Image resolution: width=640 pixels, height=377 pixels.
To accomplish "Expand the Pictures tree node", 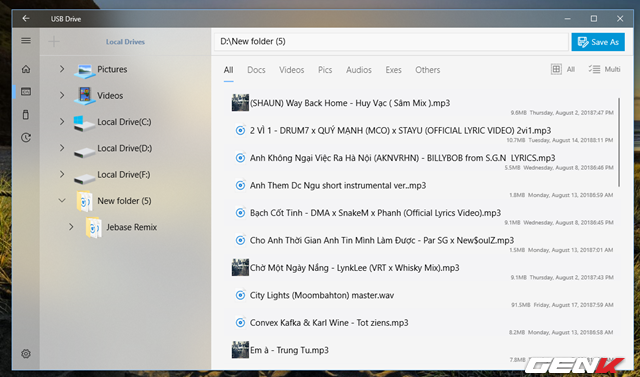I will click(62, 69).
